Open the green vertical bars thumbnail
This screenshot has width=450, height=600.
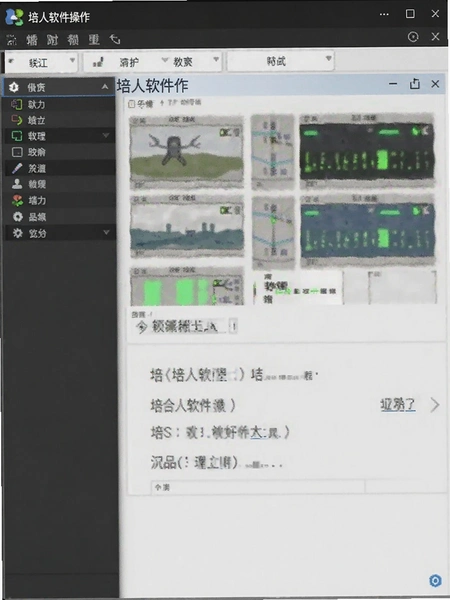pyautogui.click(x=187, y=286)
